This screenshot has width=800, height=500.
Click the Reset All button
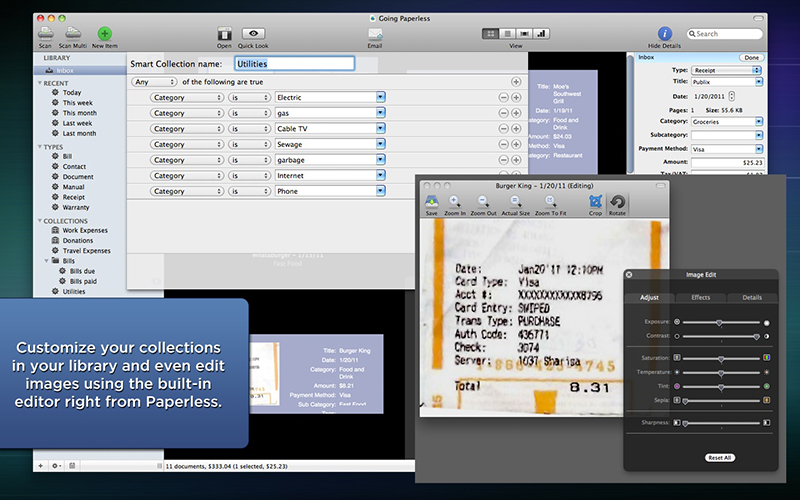720,458
